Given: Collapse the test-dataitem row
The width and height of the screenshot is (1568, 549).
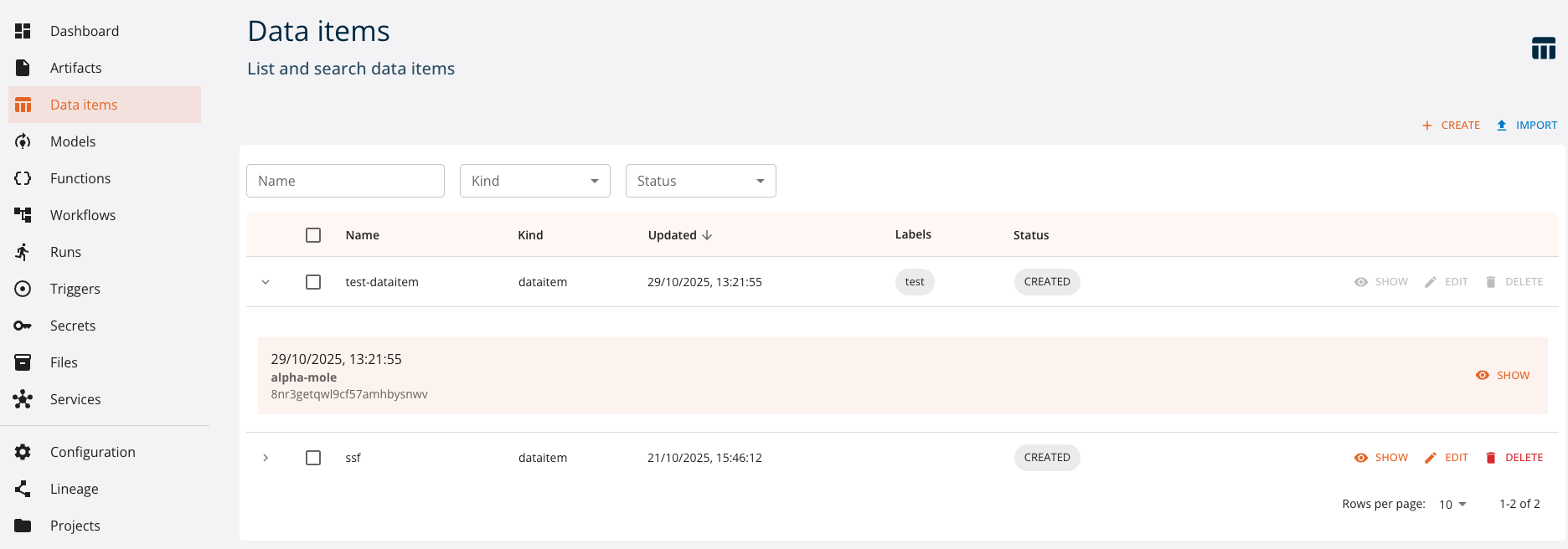Looking at the screenshot, I should click(266, 282).
